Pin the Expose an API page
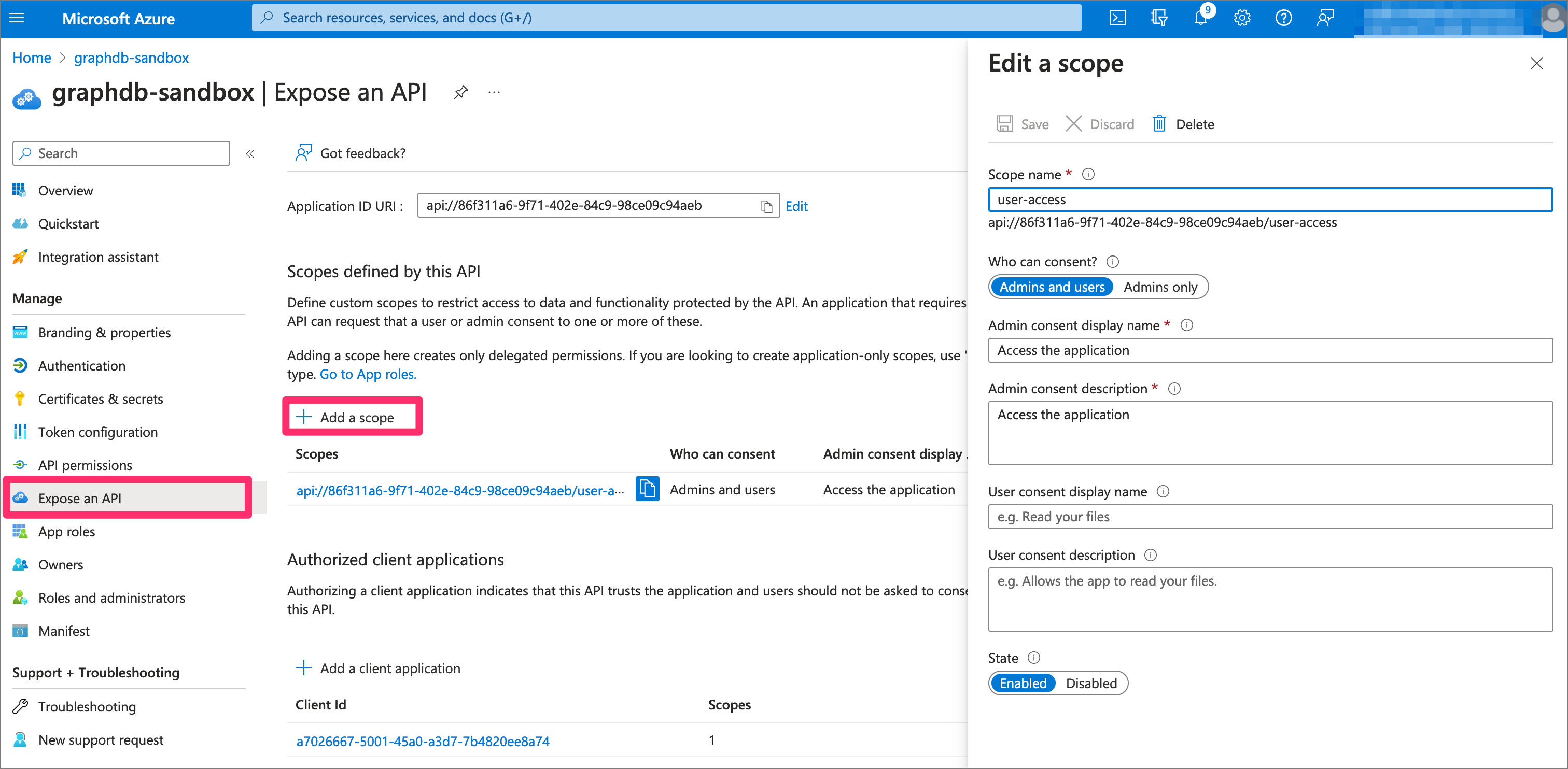The height and width of the screenshot is (769, 1568). coord(461,92)
